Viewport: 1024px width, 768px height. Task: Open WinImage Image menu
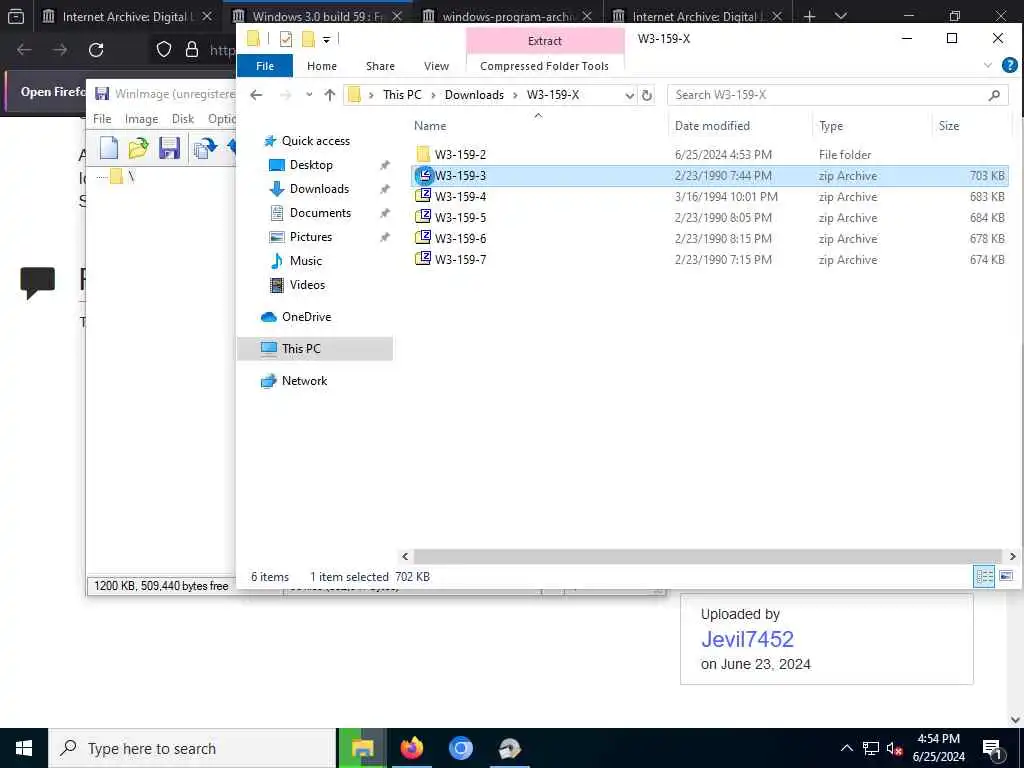click(x=141, y=119)
